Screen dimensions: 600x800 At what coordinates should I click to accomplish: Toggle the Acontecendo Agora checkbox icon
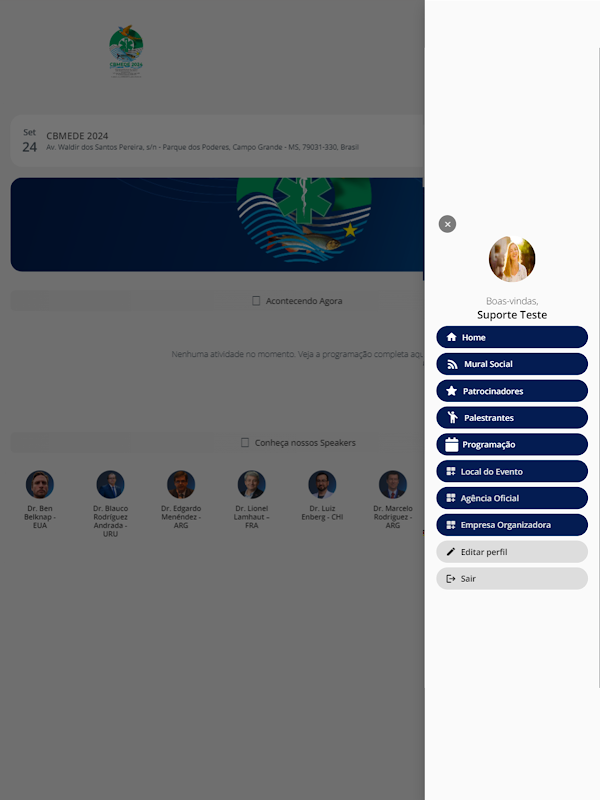(256, 301)
